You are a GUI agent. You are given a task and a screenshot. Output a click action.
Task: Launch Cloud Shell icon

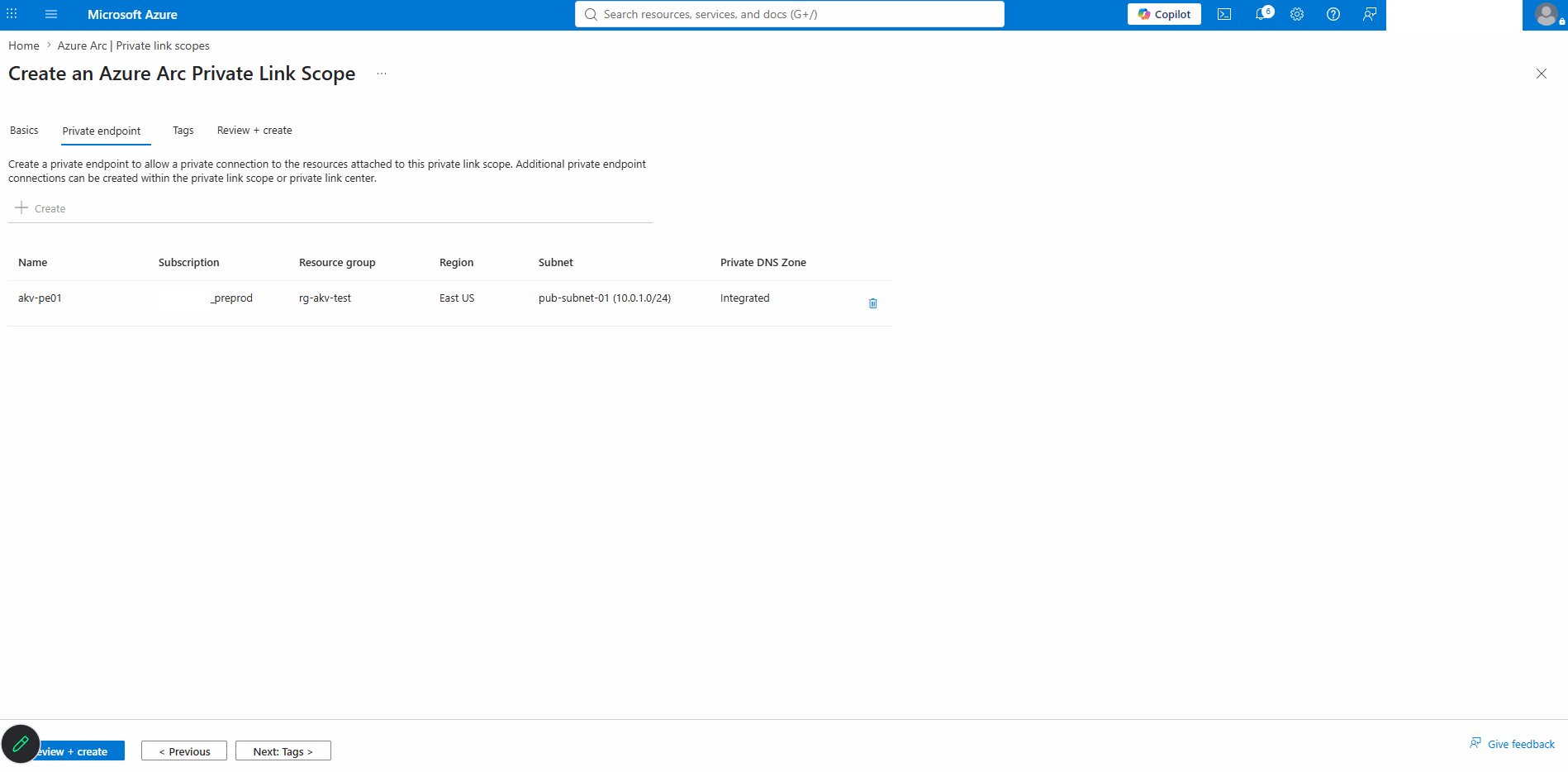point(1224,14)
